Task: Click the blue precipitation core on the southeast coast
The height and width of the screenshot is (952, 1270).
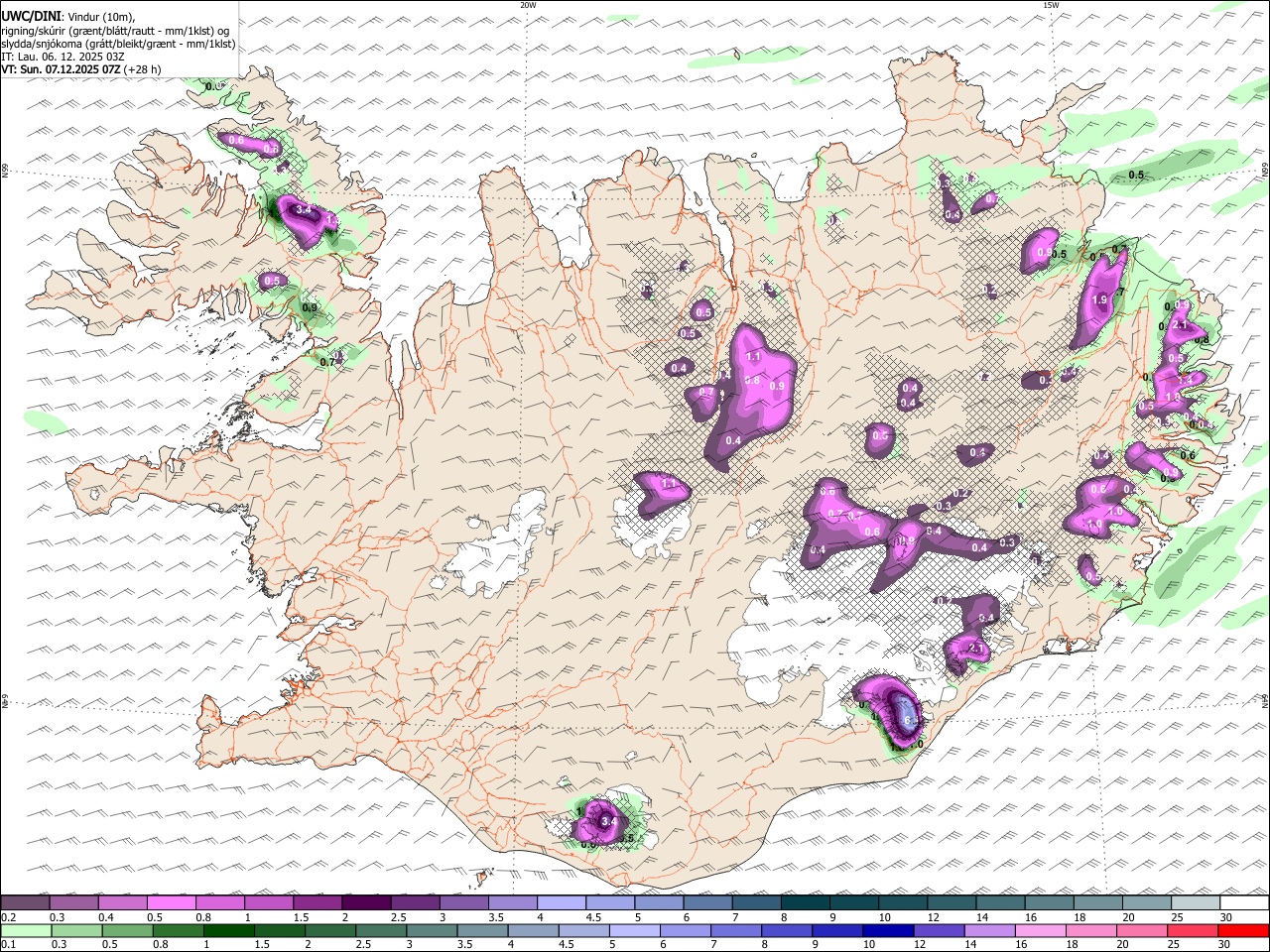Action: (x=906, y=713)
